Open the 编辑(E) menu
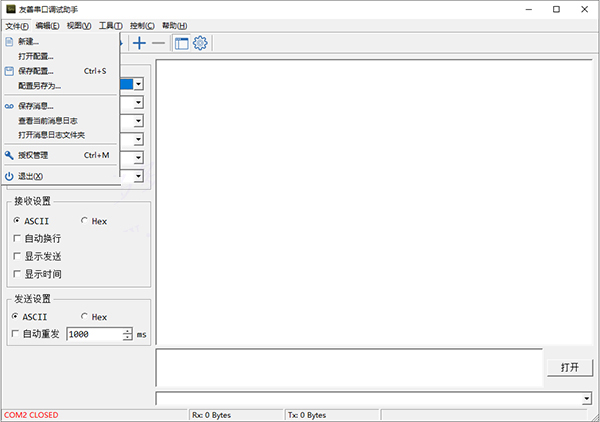The height and width of the screenshot is (422, 600). (x=47, y=26)
